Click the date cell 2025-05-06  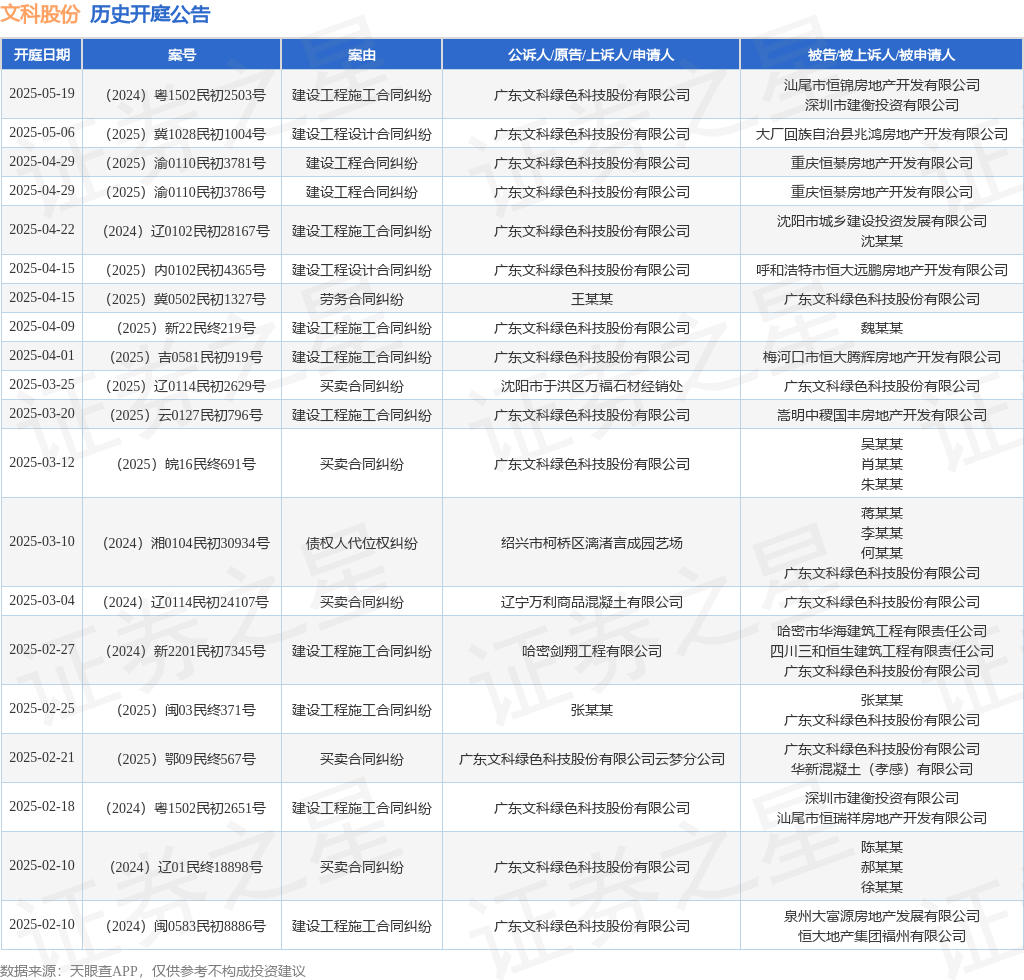click(42, 133)
